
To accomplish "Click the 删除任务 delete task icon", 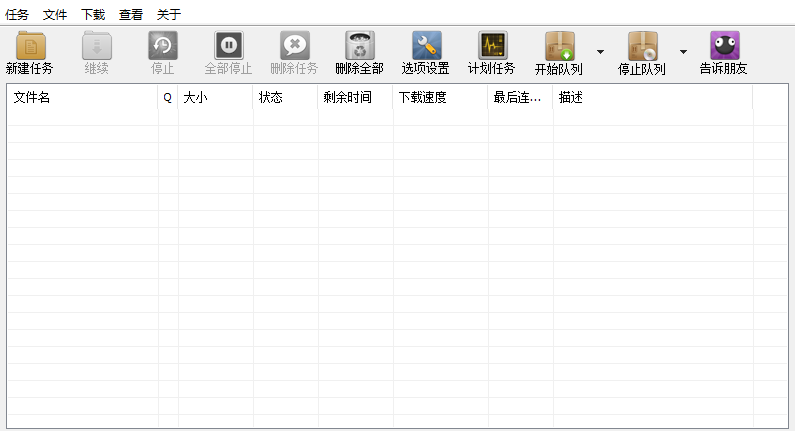I will point(295,46).
